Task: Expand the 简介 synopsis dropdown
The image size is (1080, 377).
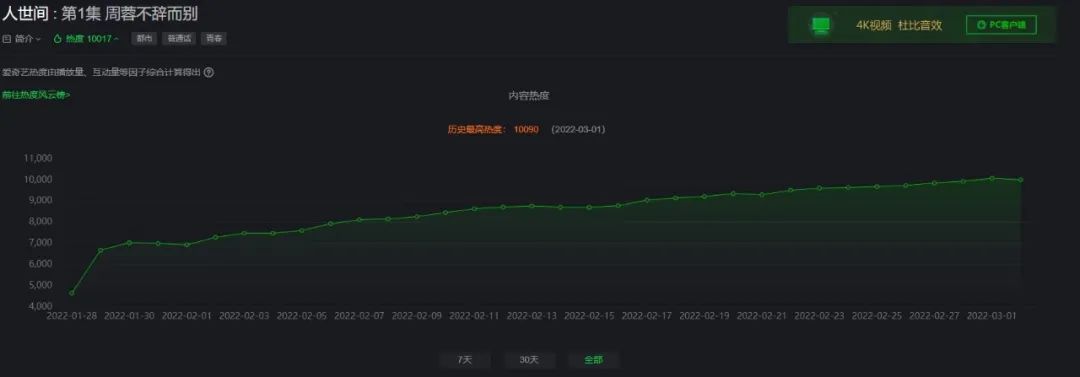Action: pos(28,39)
